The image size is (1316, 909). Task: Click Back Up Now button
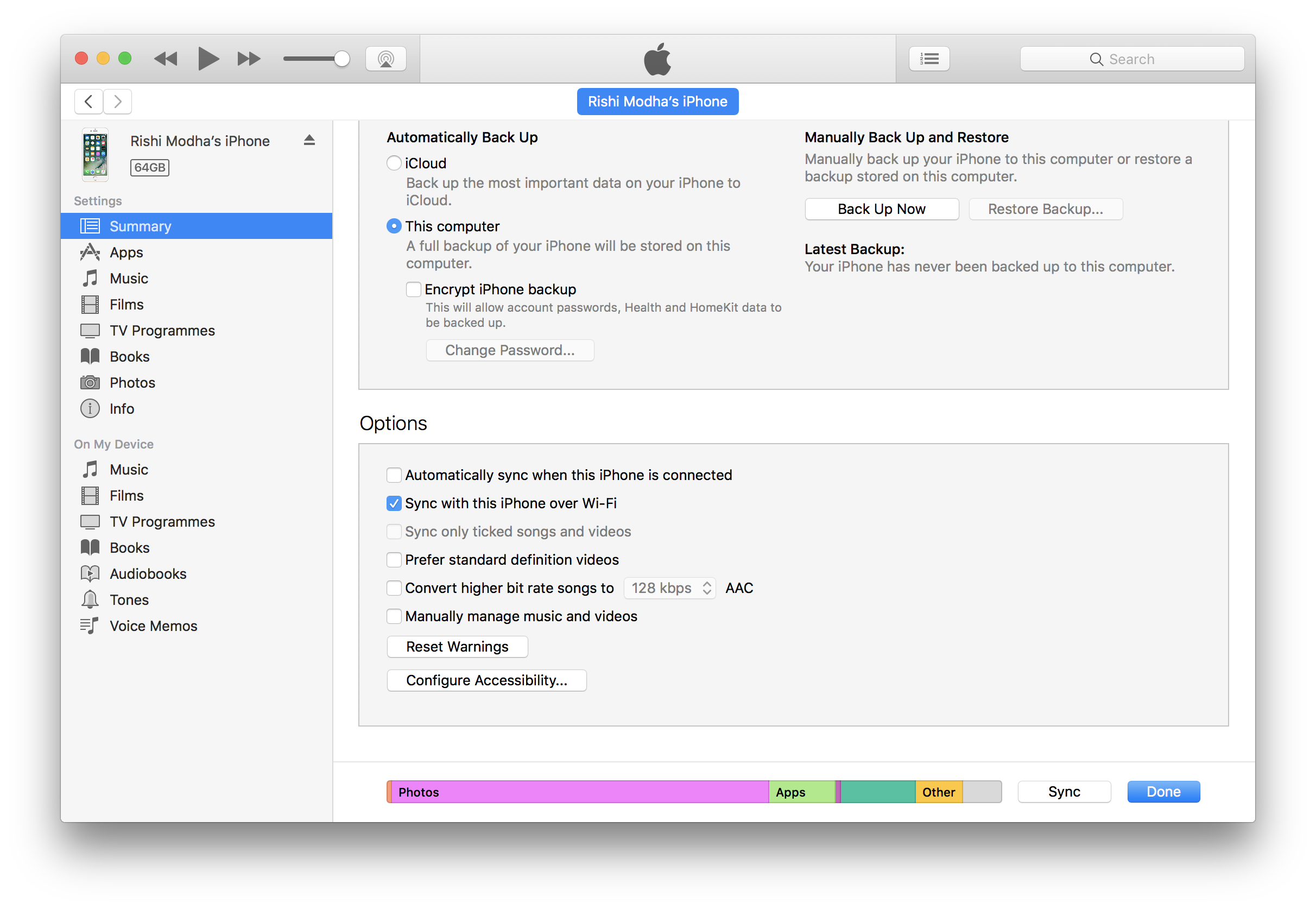coord(882,209)
